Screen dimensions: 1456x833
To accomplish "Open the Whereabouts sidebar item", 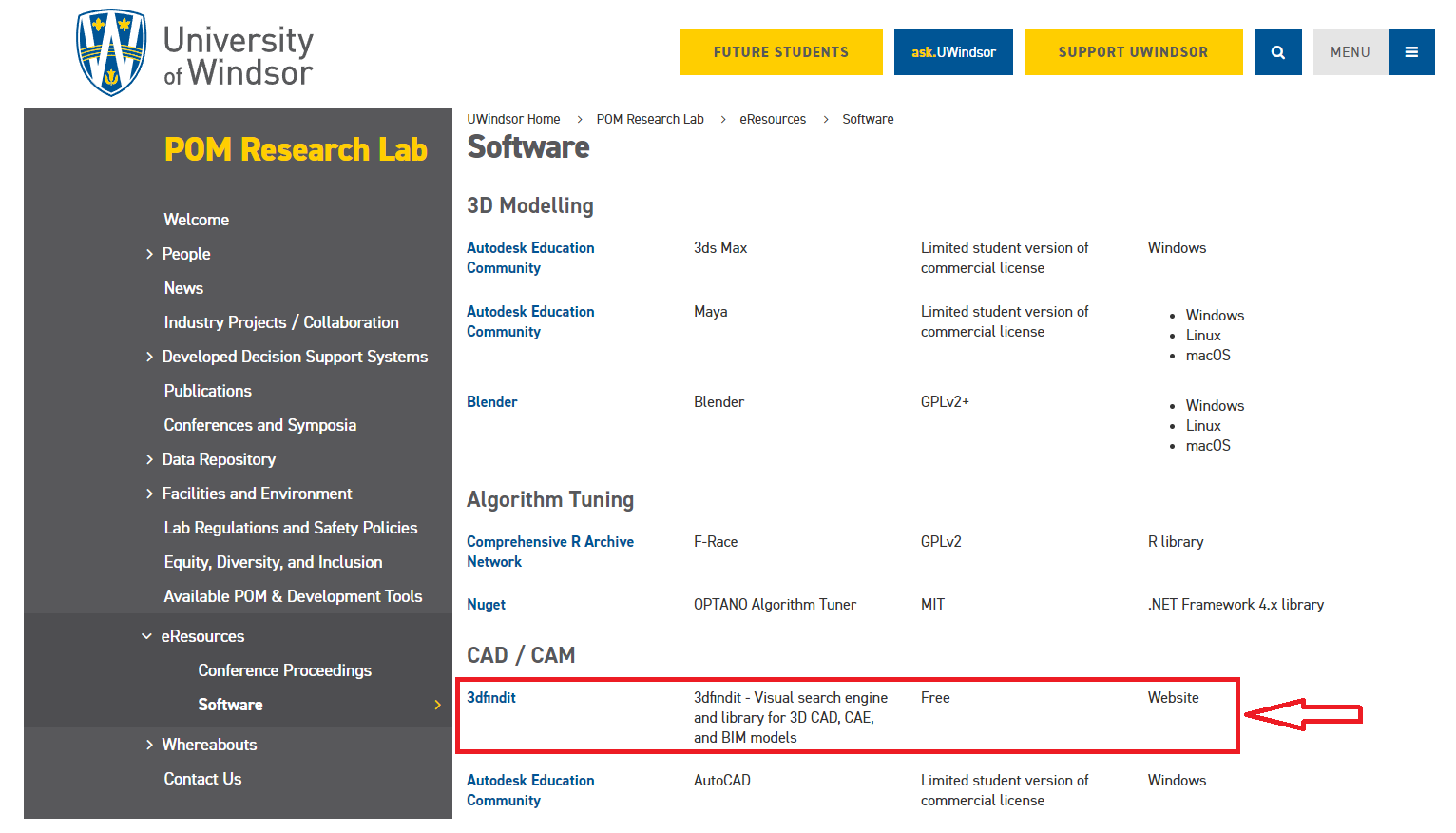I will click(x=209, y=745).
